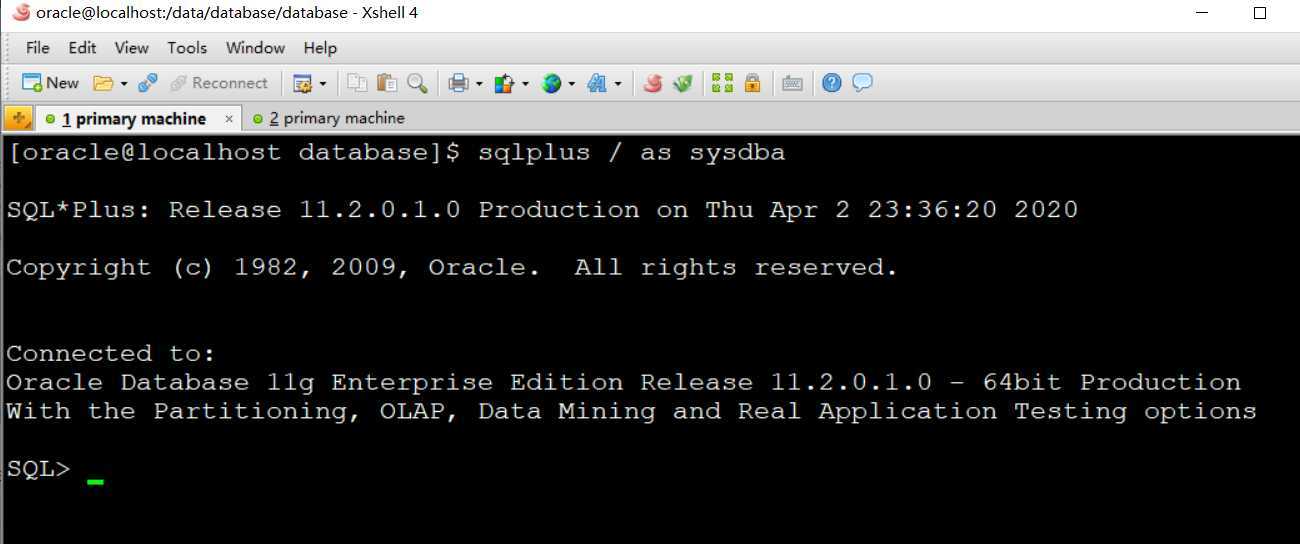Open the Window menu
The image size is (1300, 544).
click(255, 47)
